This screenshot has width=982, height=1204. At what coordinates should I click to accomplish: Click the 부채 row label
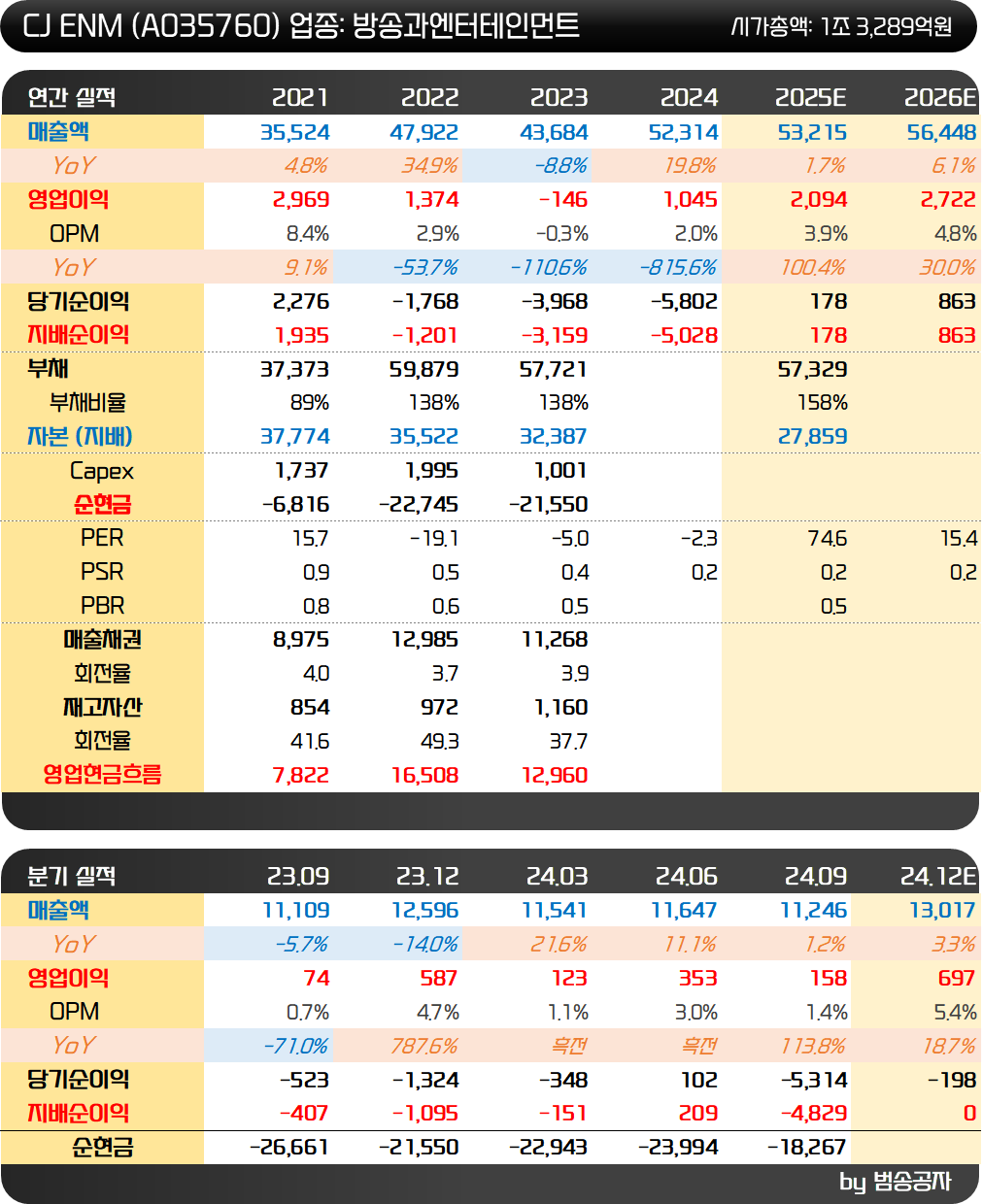48,369
